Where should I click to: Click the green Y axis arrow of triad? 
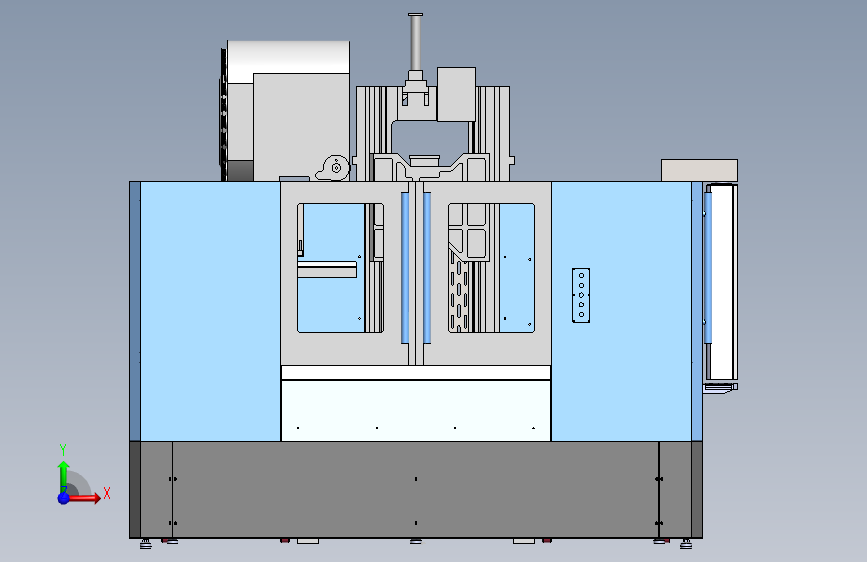coord(64,476)
